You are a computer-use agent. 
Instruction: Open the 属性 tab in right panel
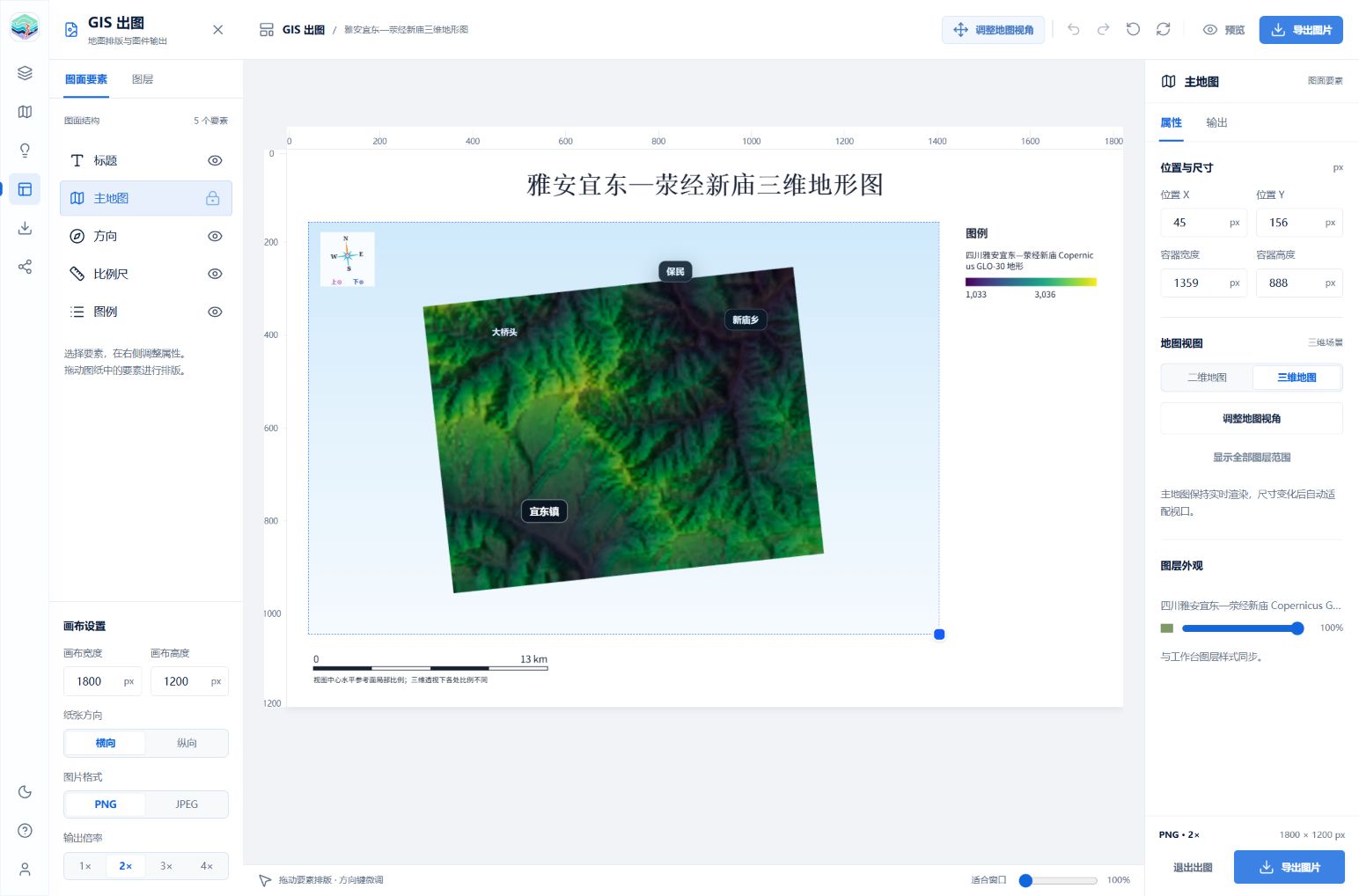(x=1171, y=122)
